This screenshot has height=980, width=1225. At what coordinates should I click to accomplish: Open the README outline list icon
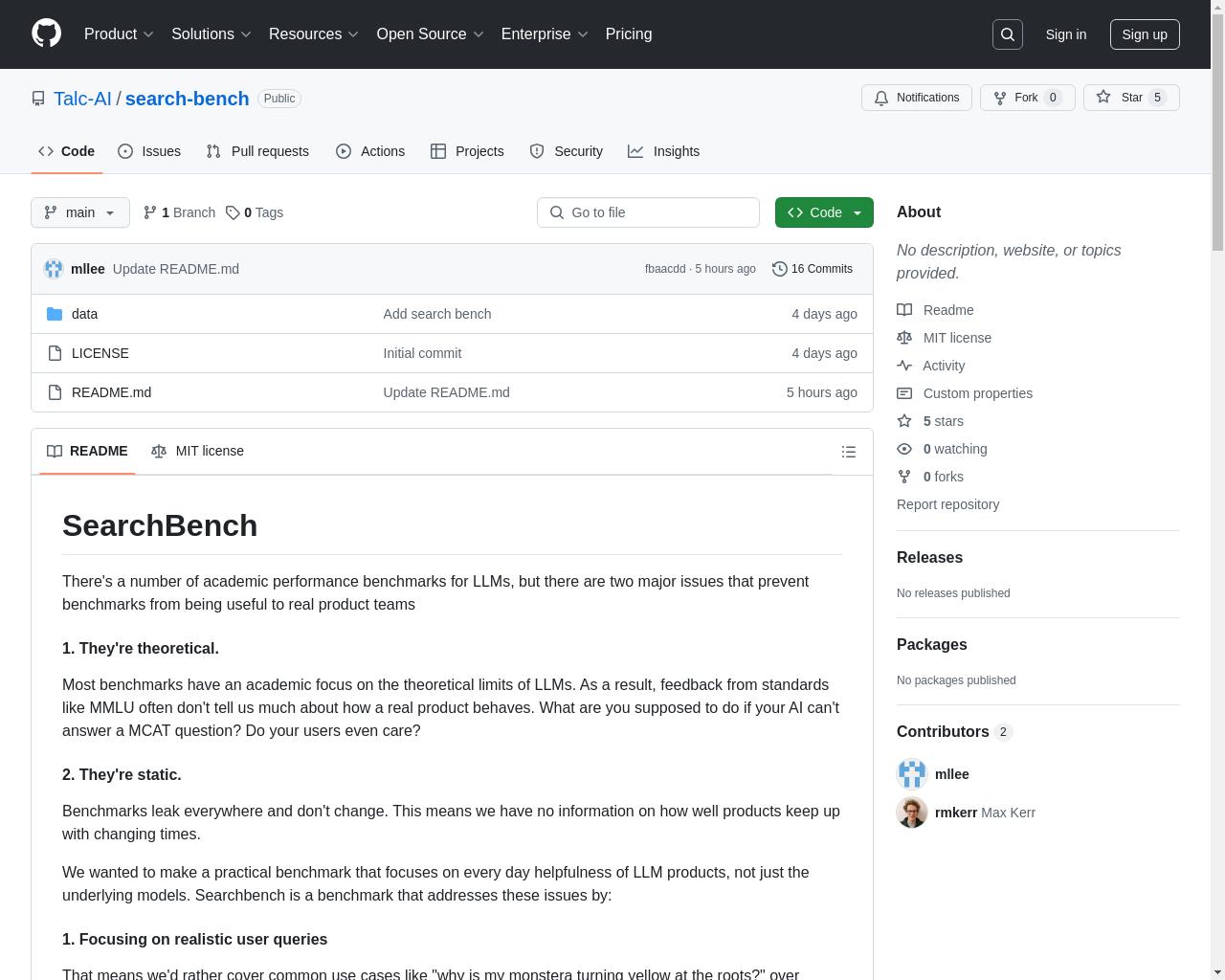point(849,452)
